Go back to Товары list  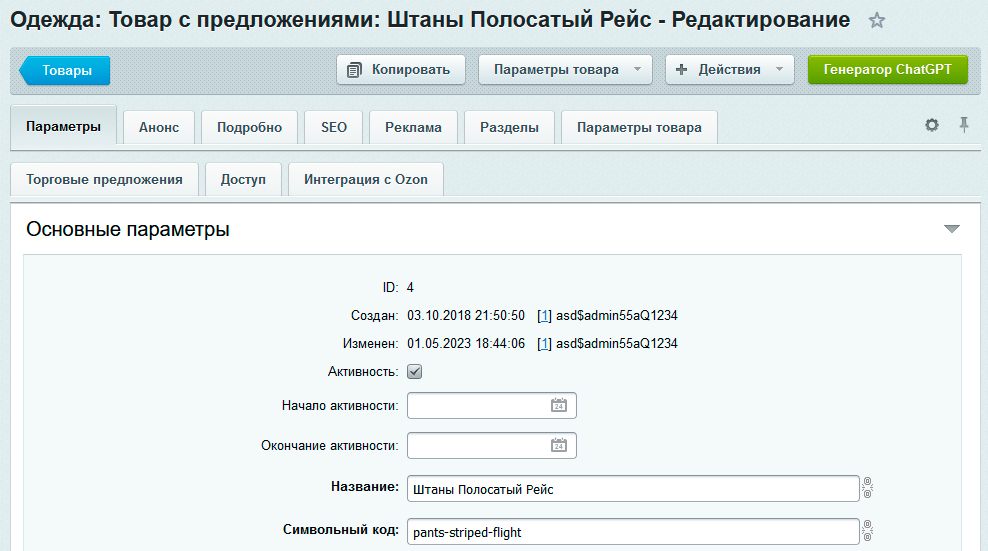[x=65, y=70]
